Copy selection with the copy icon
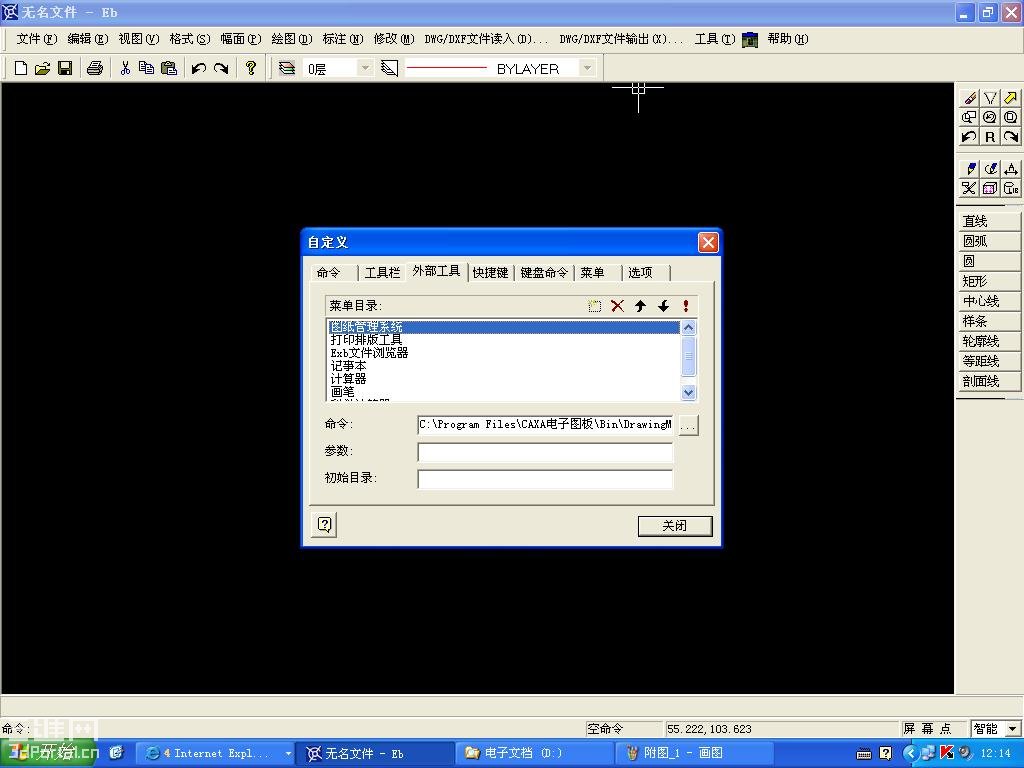The height and width of the screenshot is (768, 1024). 147,68
